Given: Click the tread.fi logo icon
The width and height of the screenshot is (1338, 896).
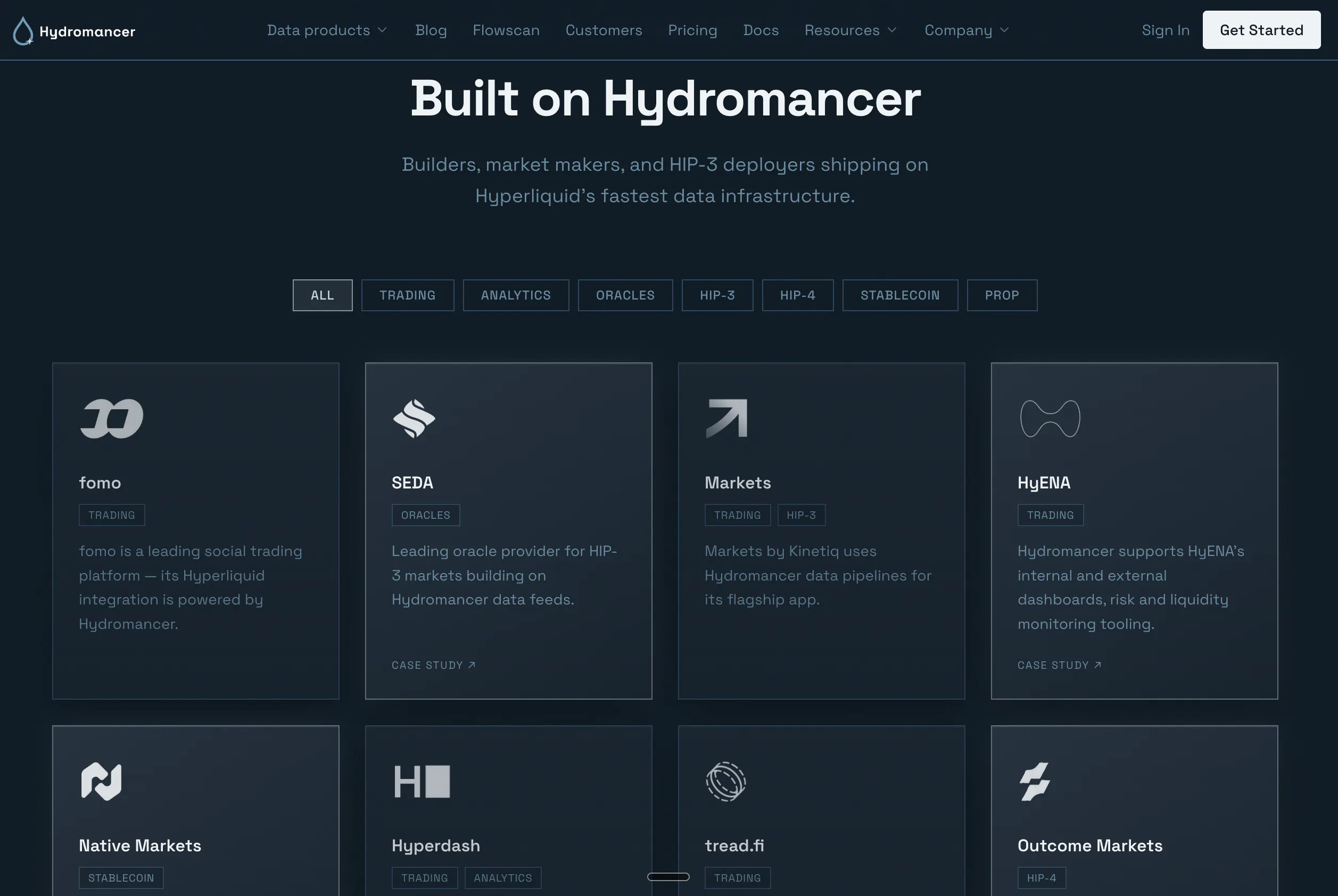Looking at the screenshot, I should pyautogui.click(x=726, y=781).
